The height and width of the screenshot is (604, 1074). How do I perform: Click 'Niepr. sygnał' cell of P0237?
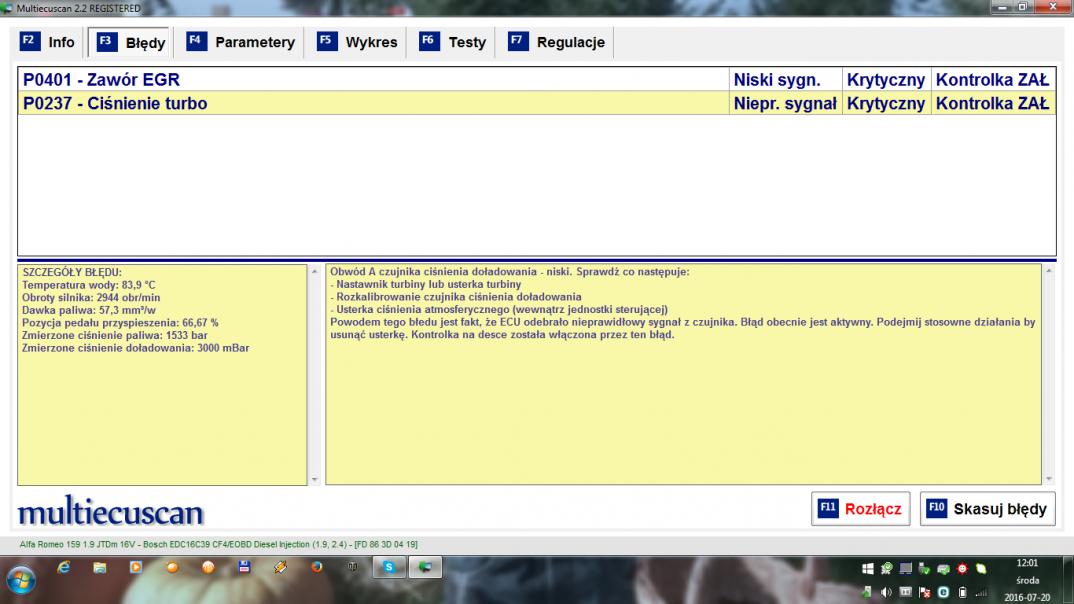point(785,103)
